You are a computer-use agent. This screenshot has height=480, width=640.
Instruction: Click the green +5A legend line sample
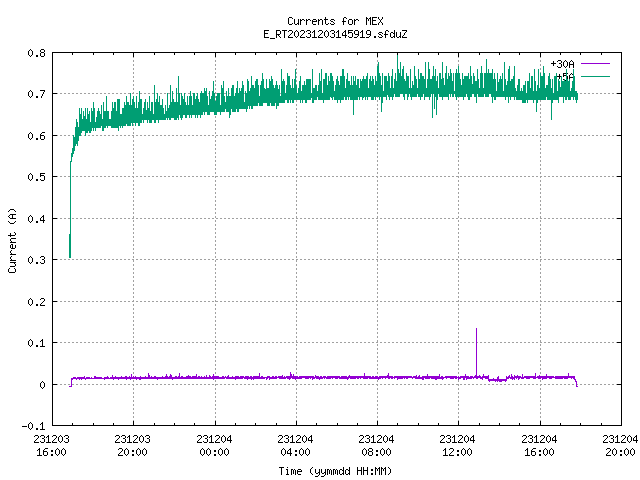595,76
